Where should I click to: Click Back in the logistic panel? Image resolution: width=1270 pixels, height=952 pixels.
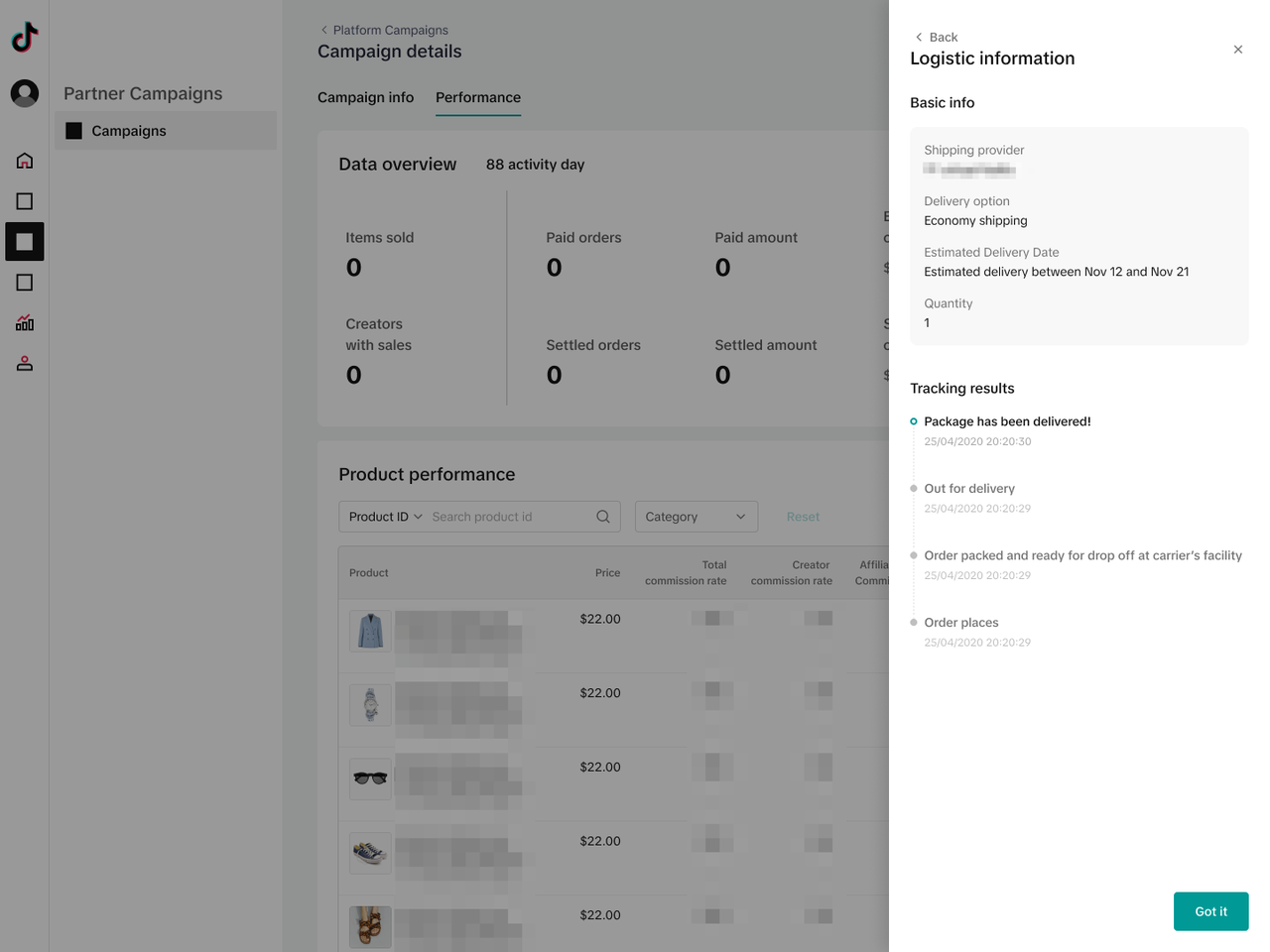[x=936, y=37]
